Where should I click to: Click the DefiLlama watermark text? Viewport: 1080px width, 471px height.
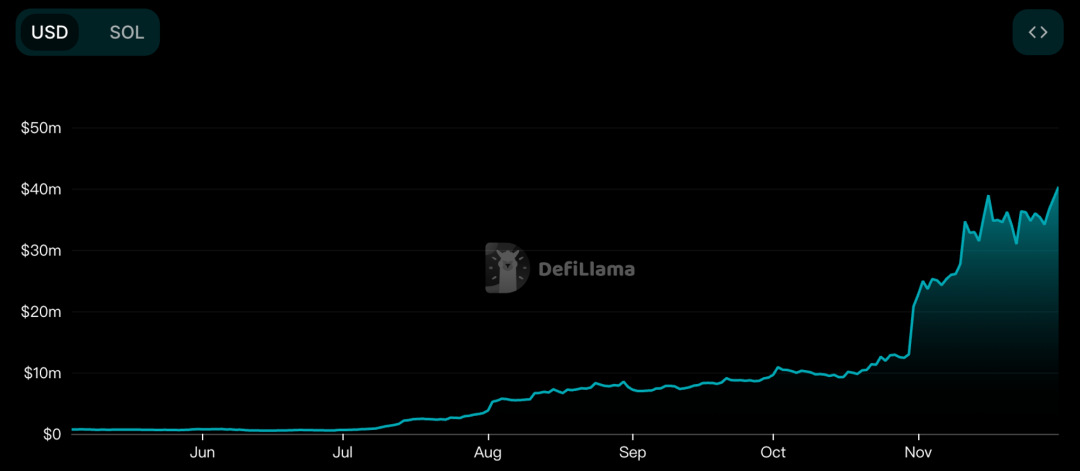pos(586,269)
